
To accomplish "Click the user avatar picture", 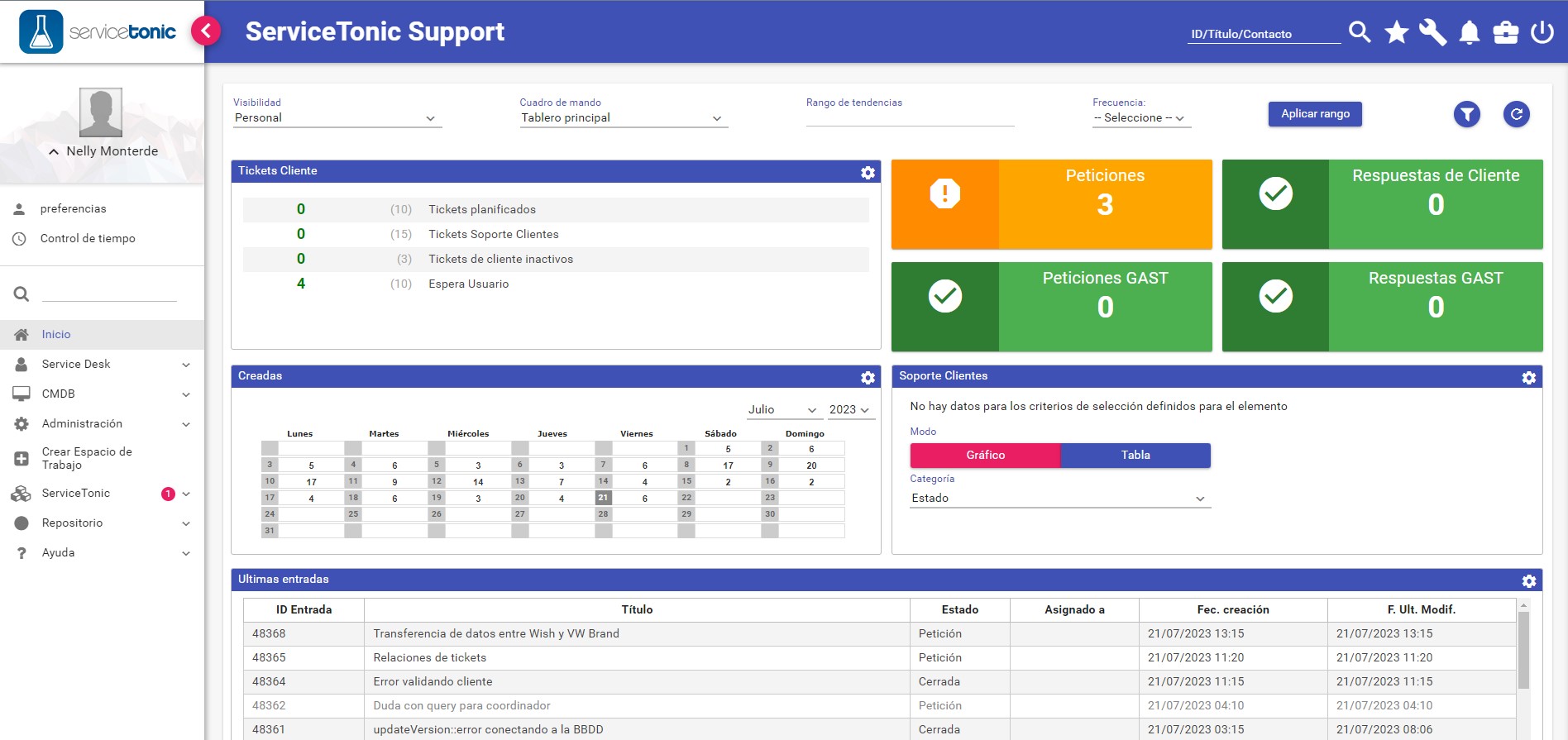I will point(101,112).
